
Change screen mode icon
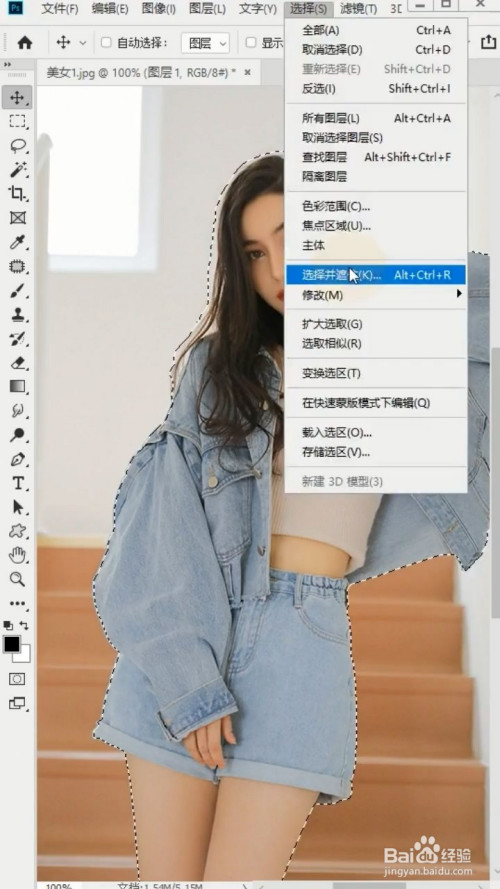click(17, 704)
